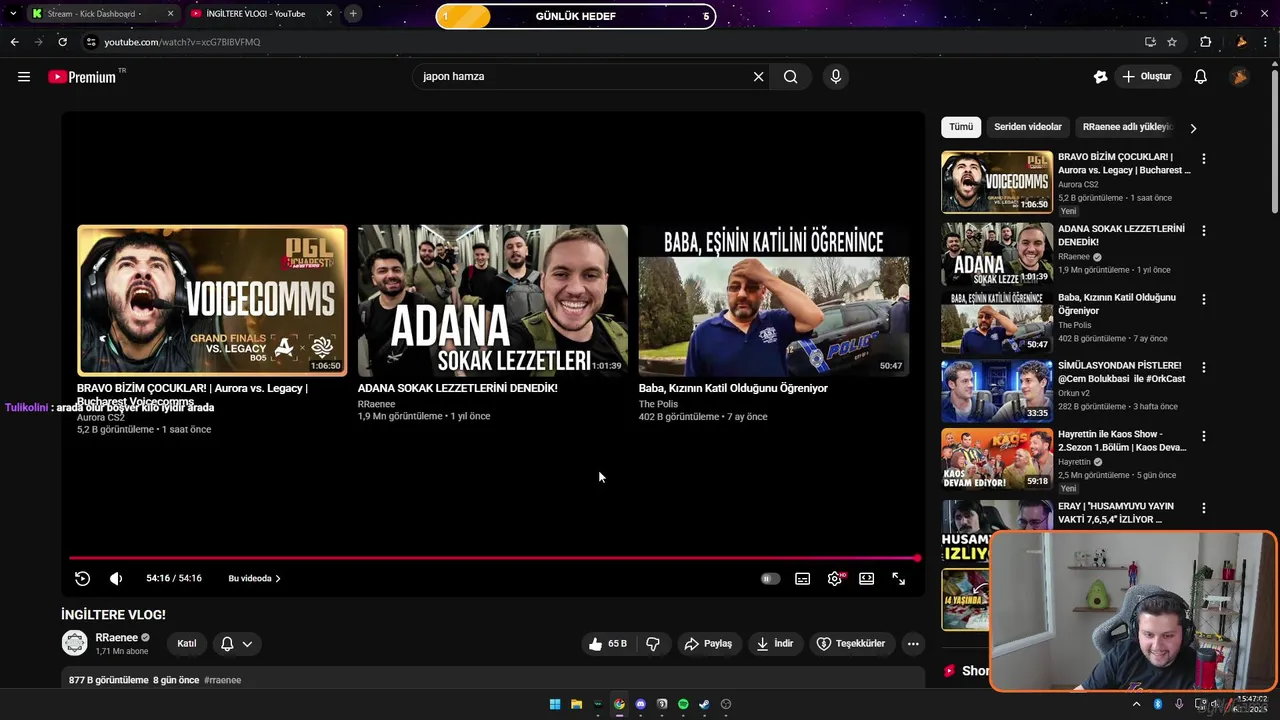Screen dimensions: 1280x720
Task: Click the #rraenee hashtag link
Action: [222, 680]
